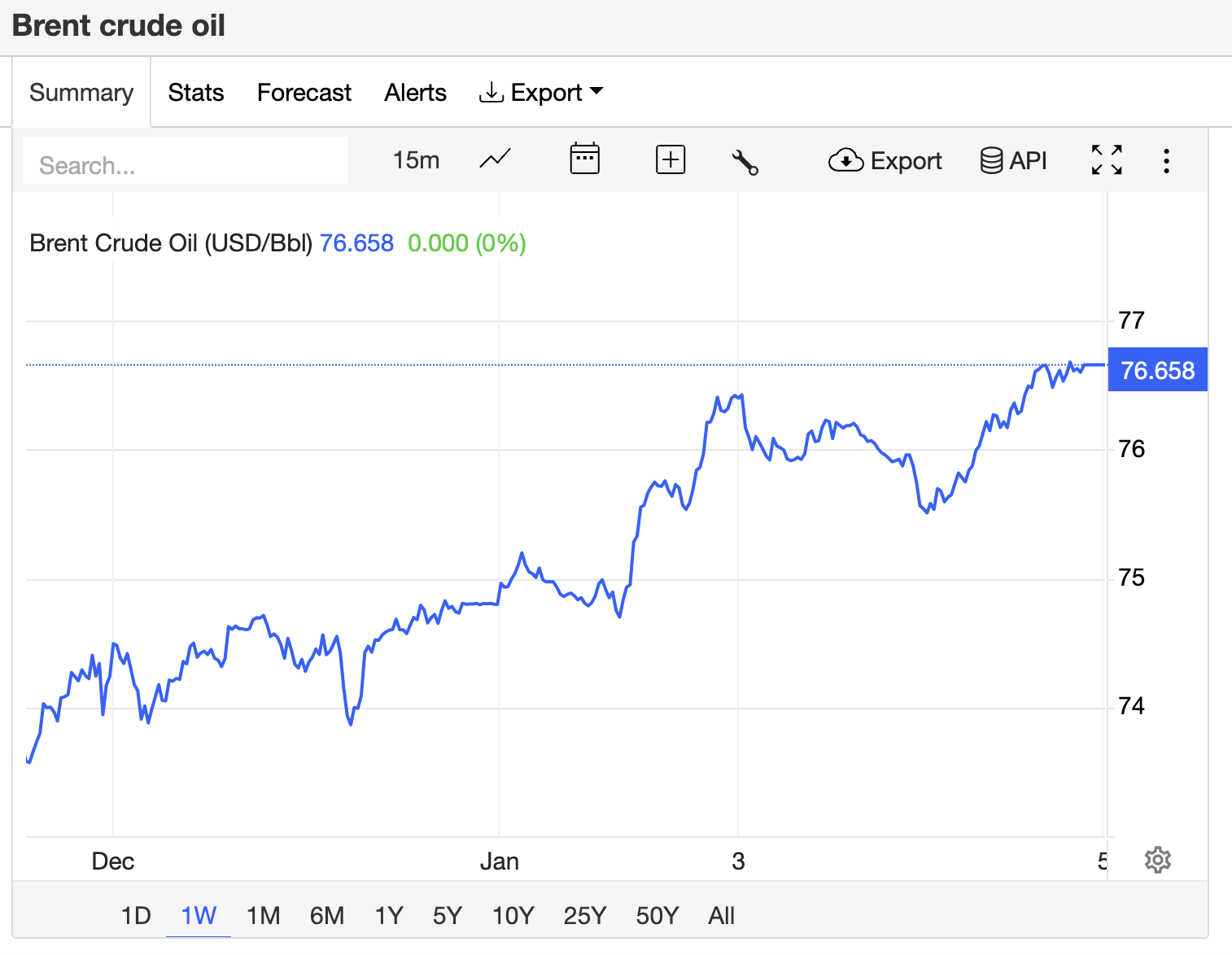Click the 75 price axis label
Image resolution: width=1232 pixels, height=955 pixels.
(x=1131, y=578)
